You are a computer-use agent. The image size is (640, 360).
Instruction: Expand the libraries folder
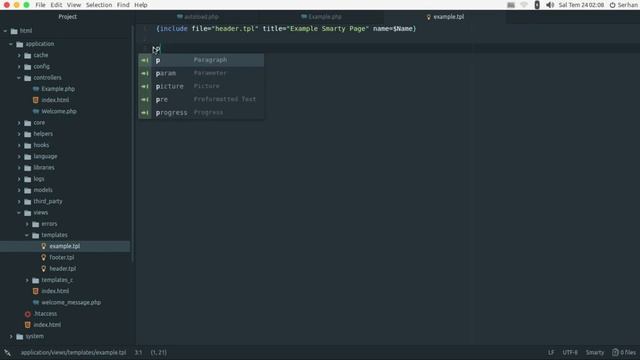point(19,168)
